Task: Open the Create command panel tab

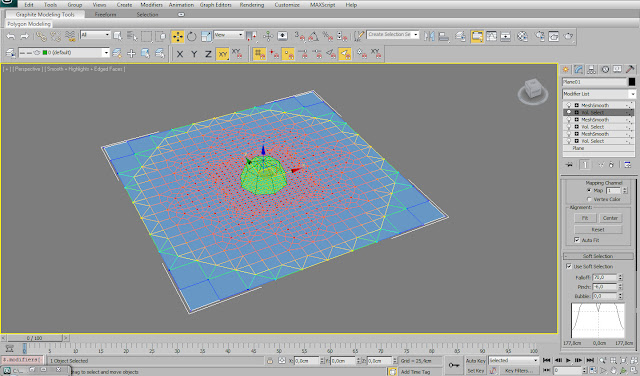Action: pyautogui.click(x=566, y=69)
